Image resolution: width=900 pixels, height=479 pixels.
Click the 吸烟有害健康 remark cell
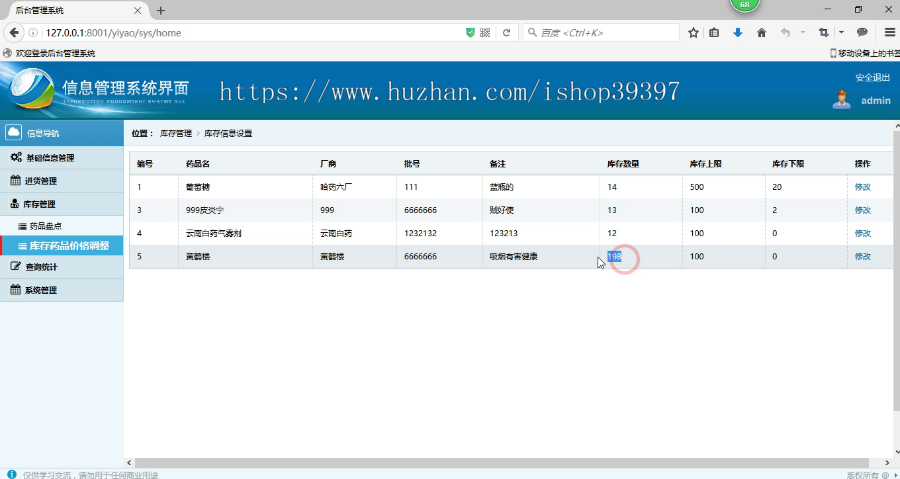514,256
